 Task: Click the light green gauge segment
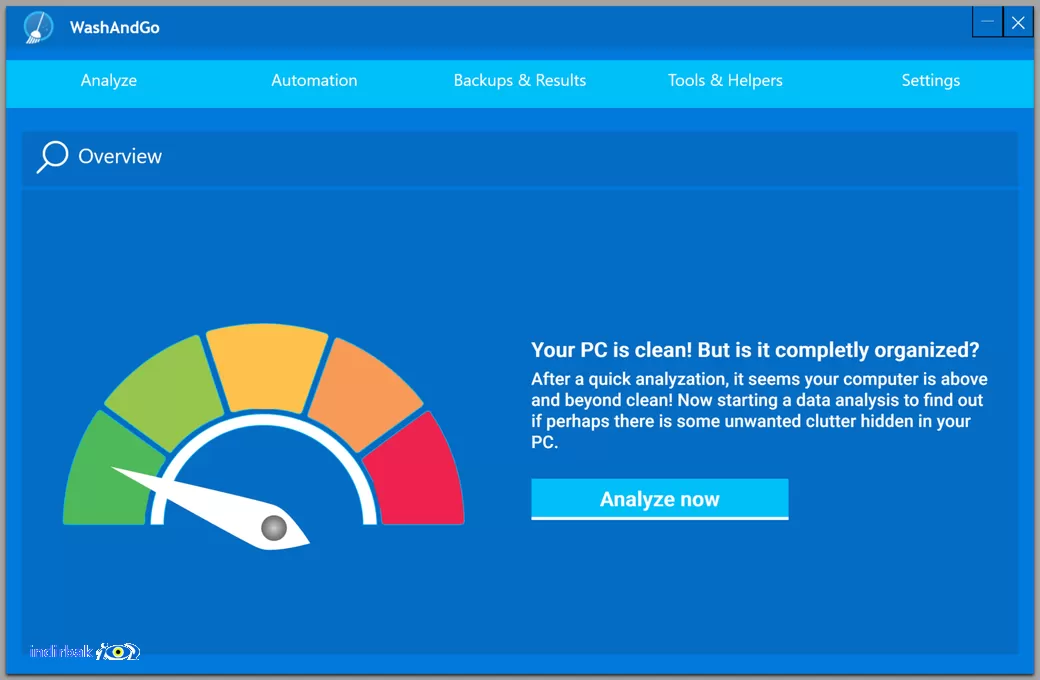pyautogui.click(x=166, y=395)
